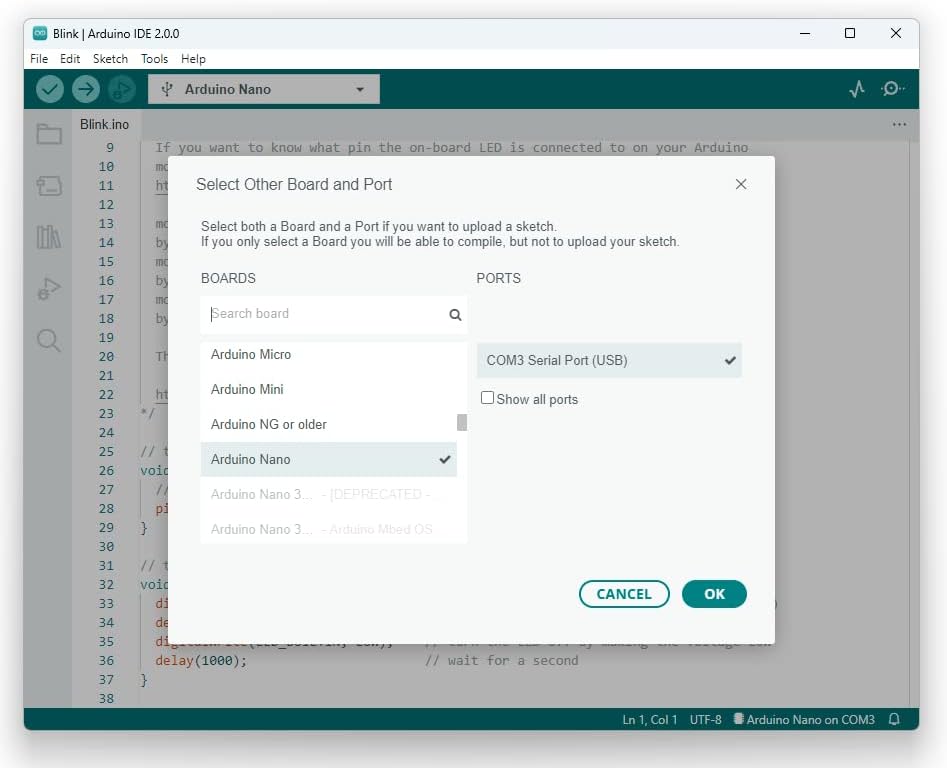Open the Boards Manager sidebar icon
Screen dimensions: 947x768
tap(49, 185)
